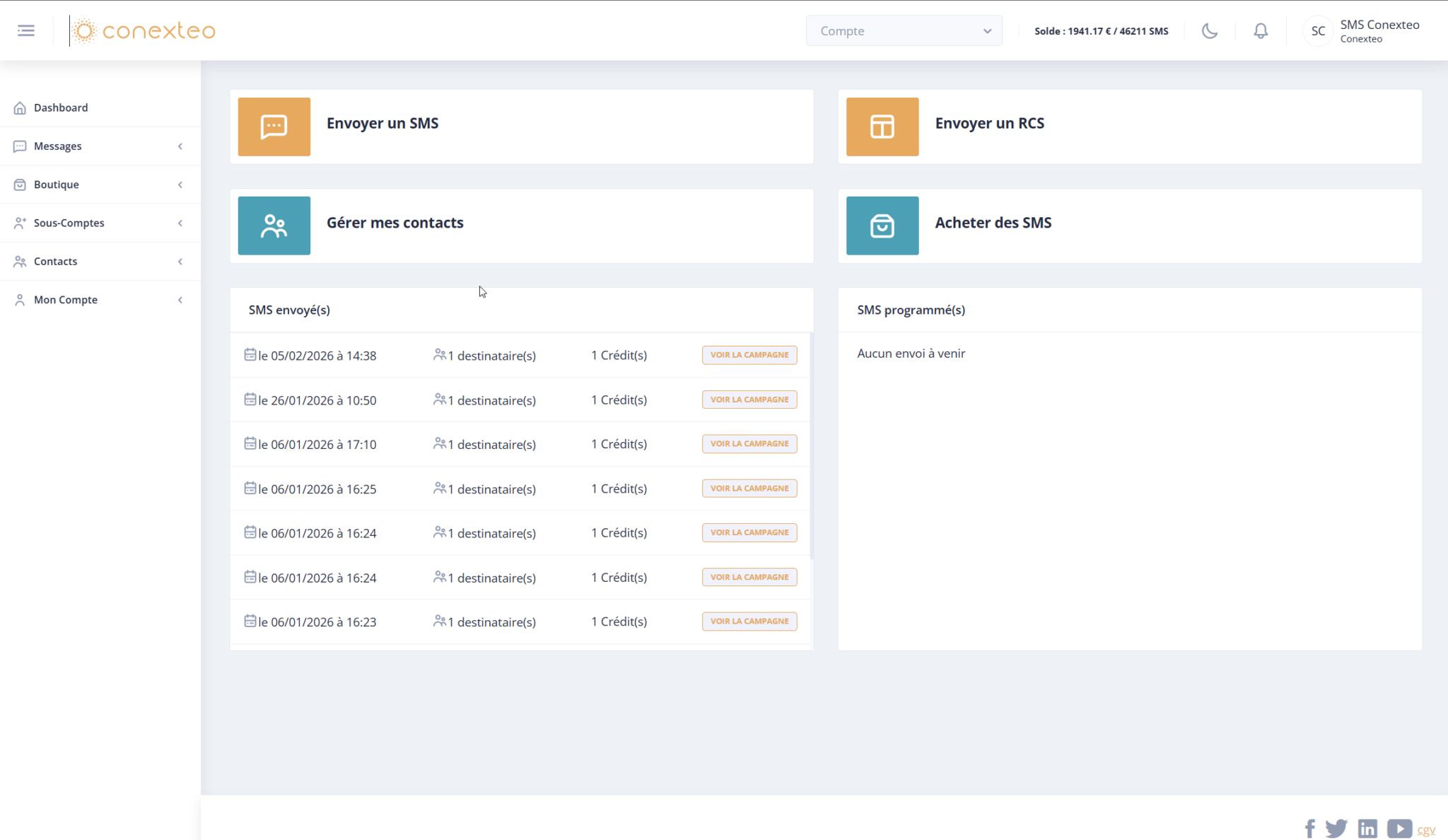Click the Acheter des SMS basket icon

coord(882,226)
